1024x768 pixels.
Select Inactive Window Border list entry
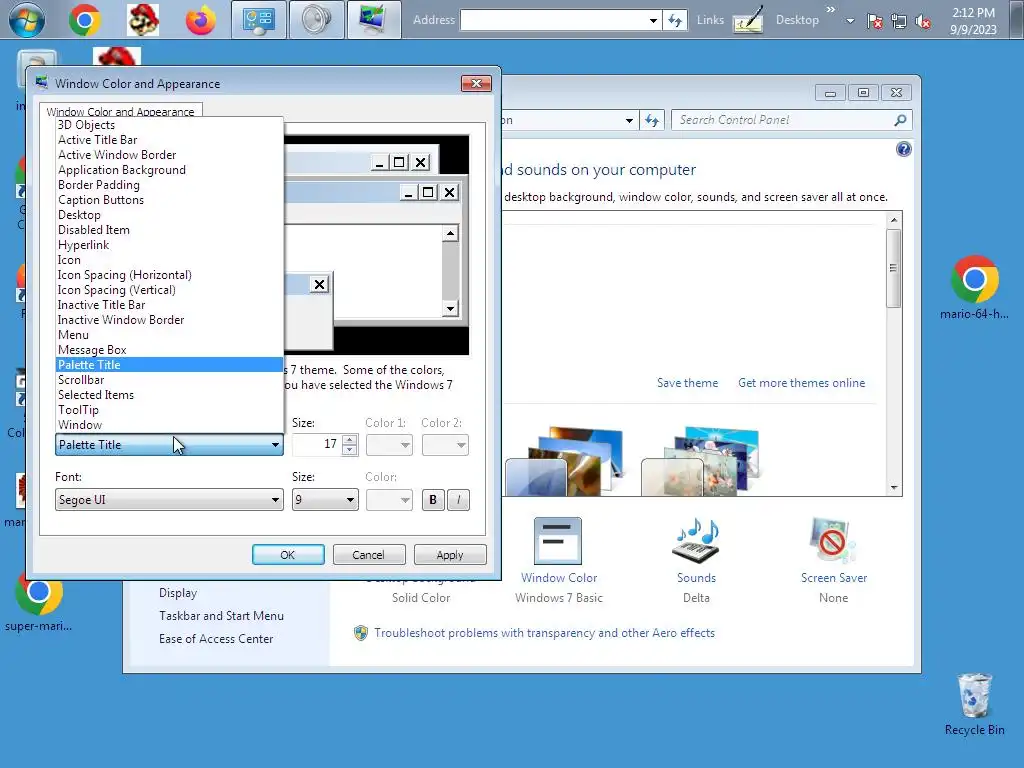(169, 320)
